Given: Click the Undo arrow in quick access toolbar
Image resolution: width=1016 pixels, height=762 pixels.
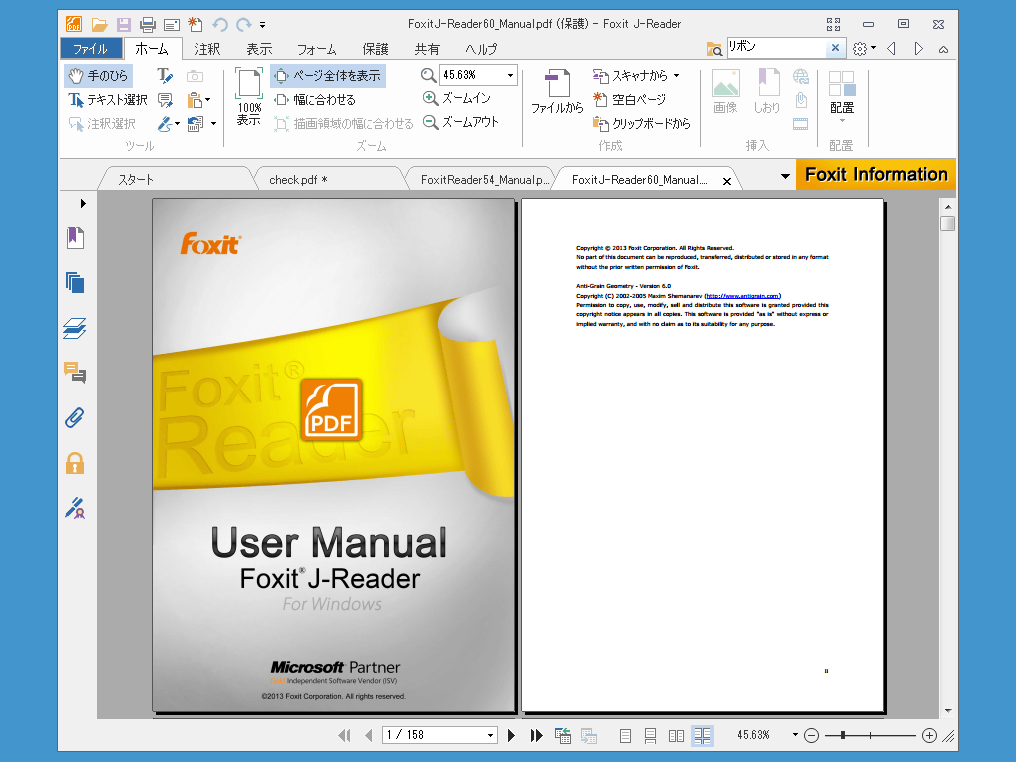Looking at the screenshot, I should 220,25.
